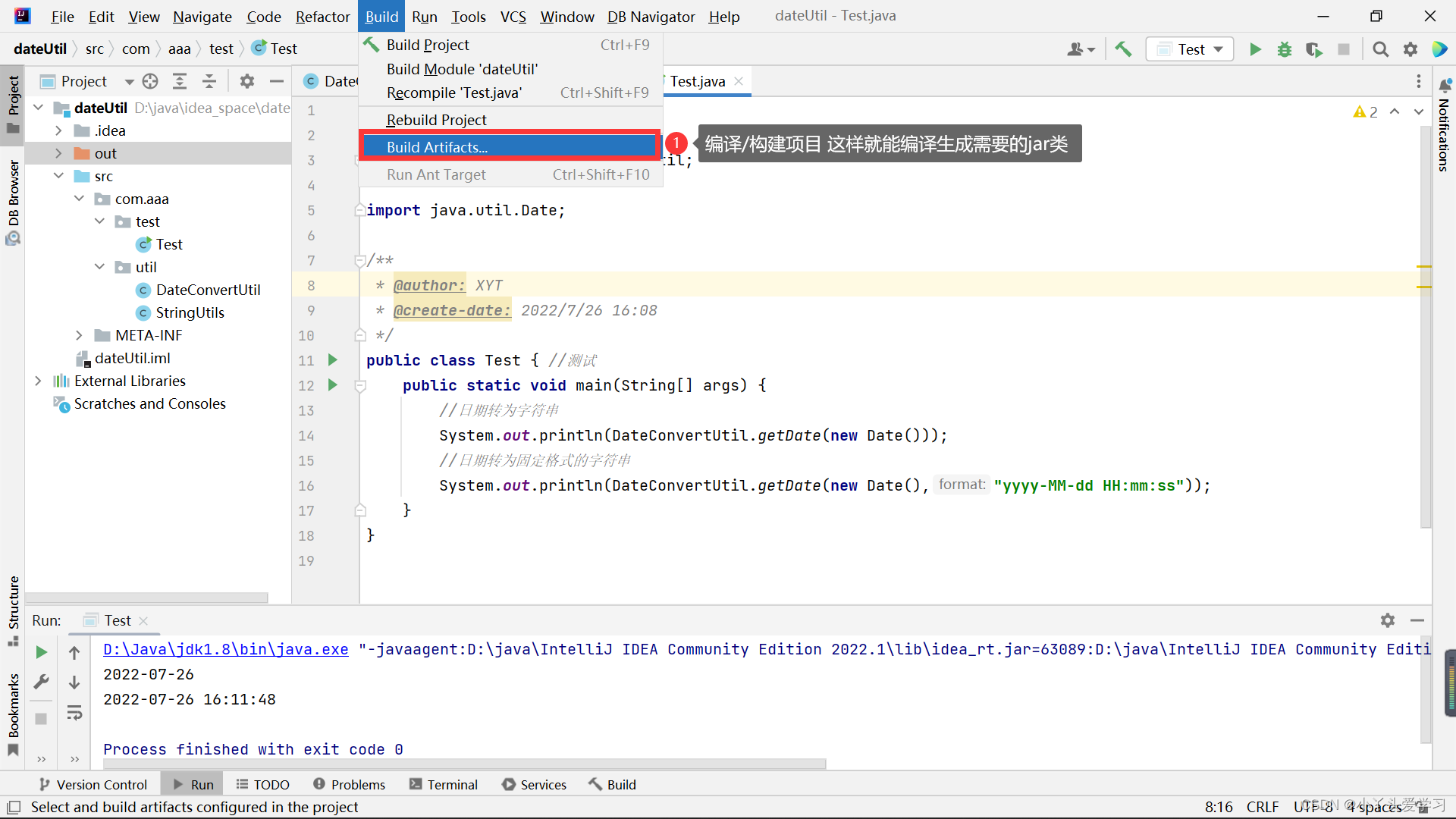
Task: Select Build Project menu item
Action: tap(428, 44)
